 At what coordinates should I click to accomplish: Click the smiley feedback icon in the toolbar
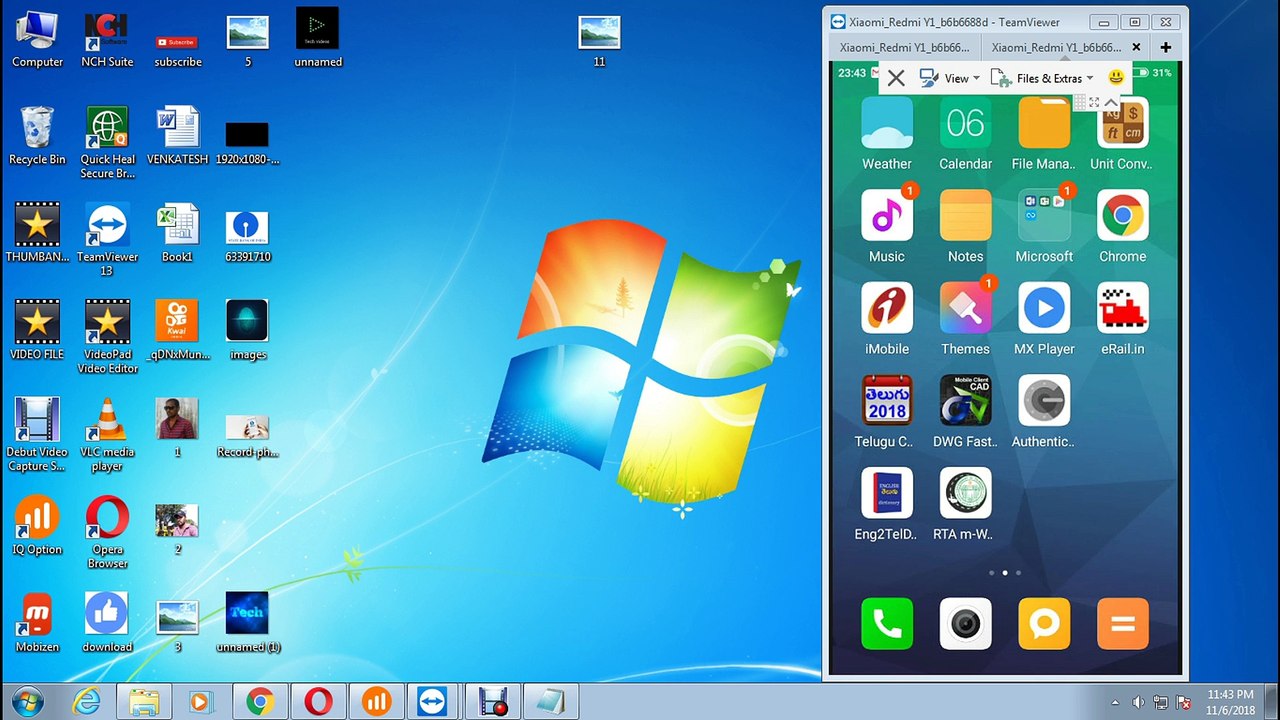[1116, 77]
